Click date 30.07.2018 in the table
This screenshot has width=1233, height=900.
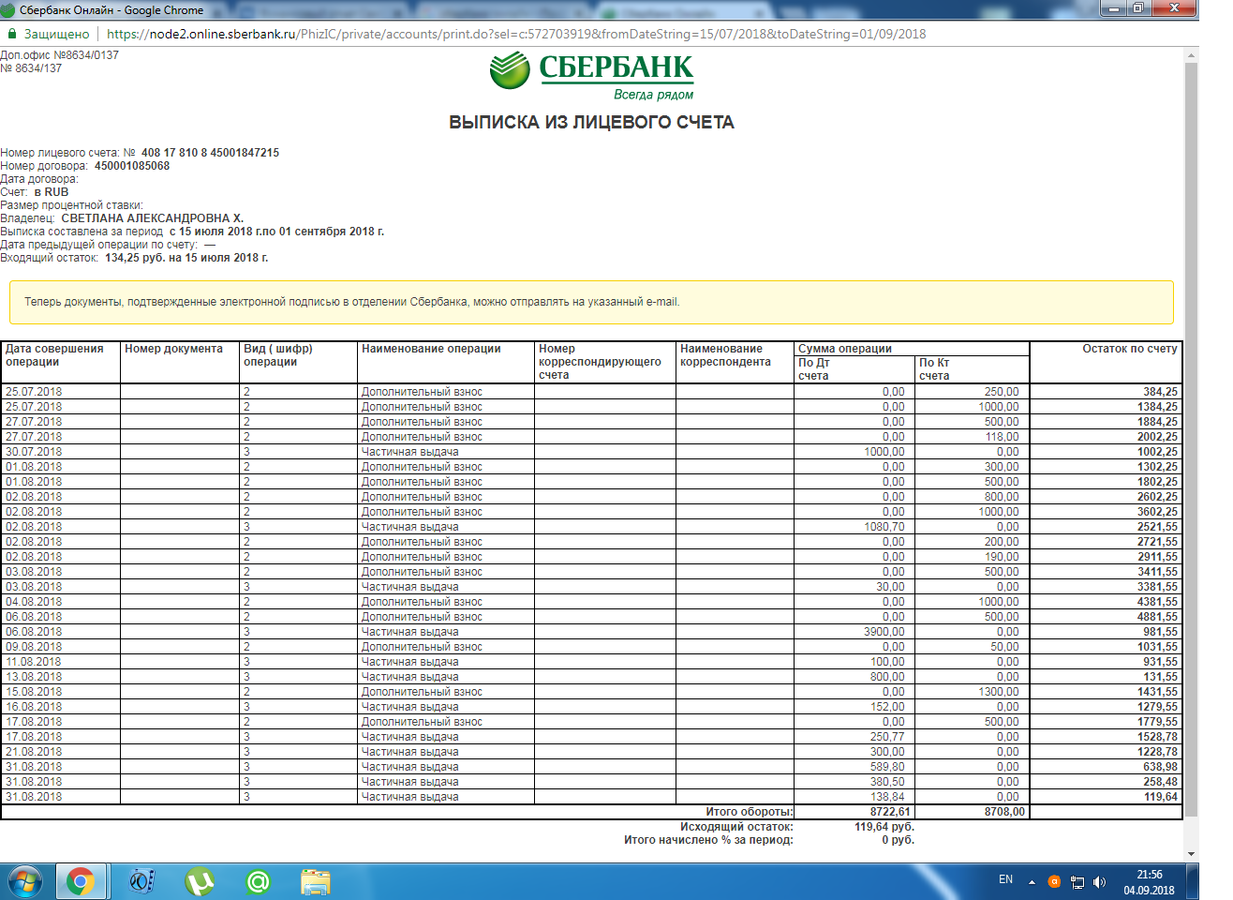[x=33, y=452]
